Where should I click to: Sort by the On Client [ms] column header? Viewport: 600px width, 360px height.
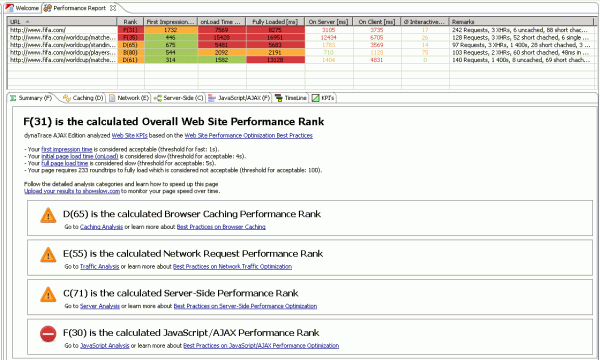coord(377,22)
